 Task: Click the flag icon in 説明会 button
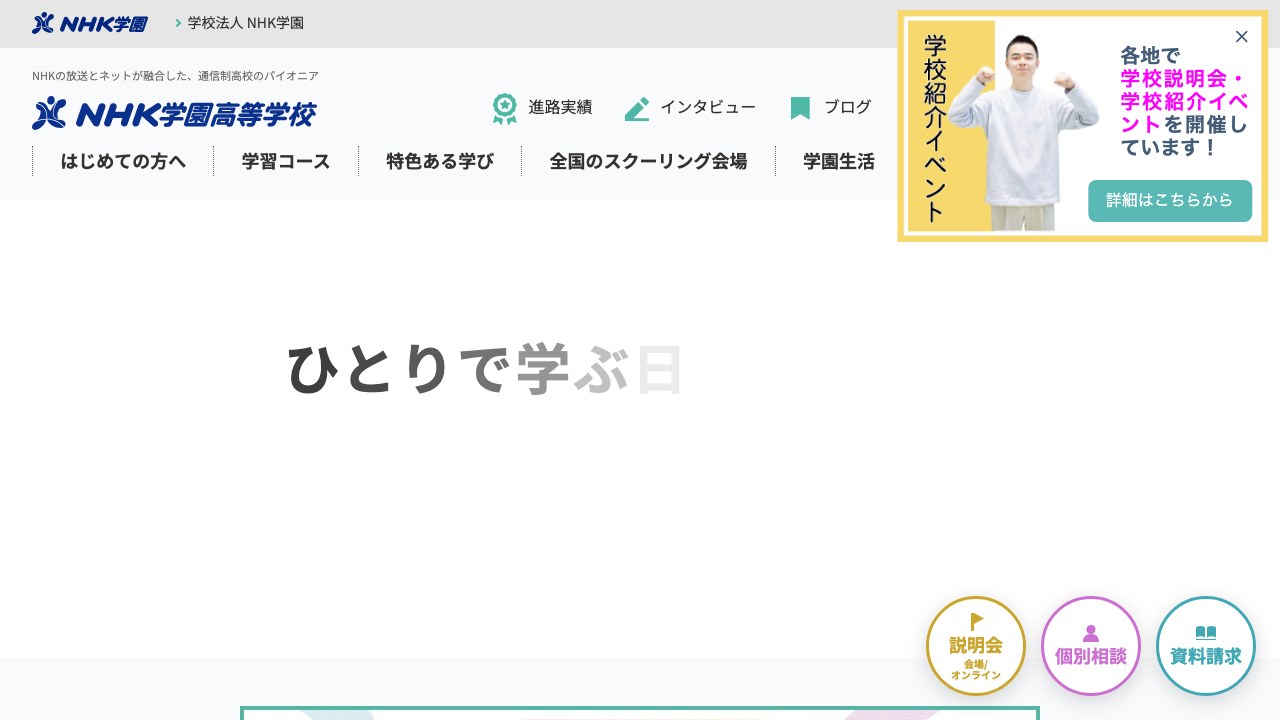click(977, 622)
